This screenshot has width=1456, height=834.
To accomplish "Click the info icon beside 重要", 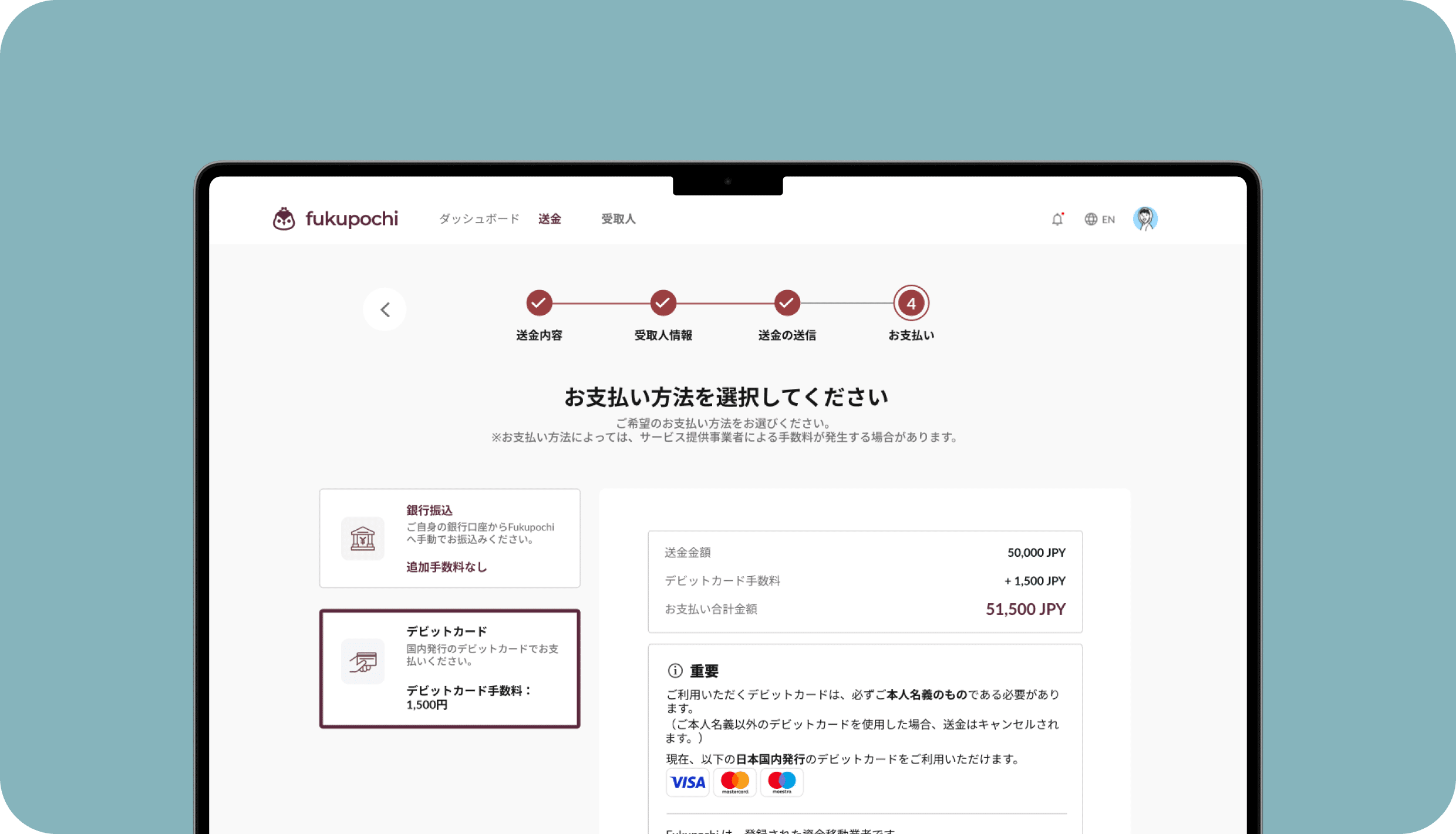I will (x=675, y=671).
